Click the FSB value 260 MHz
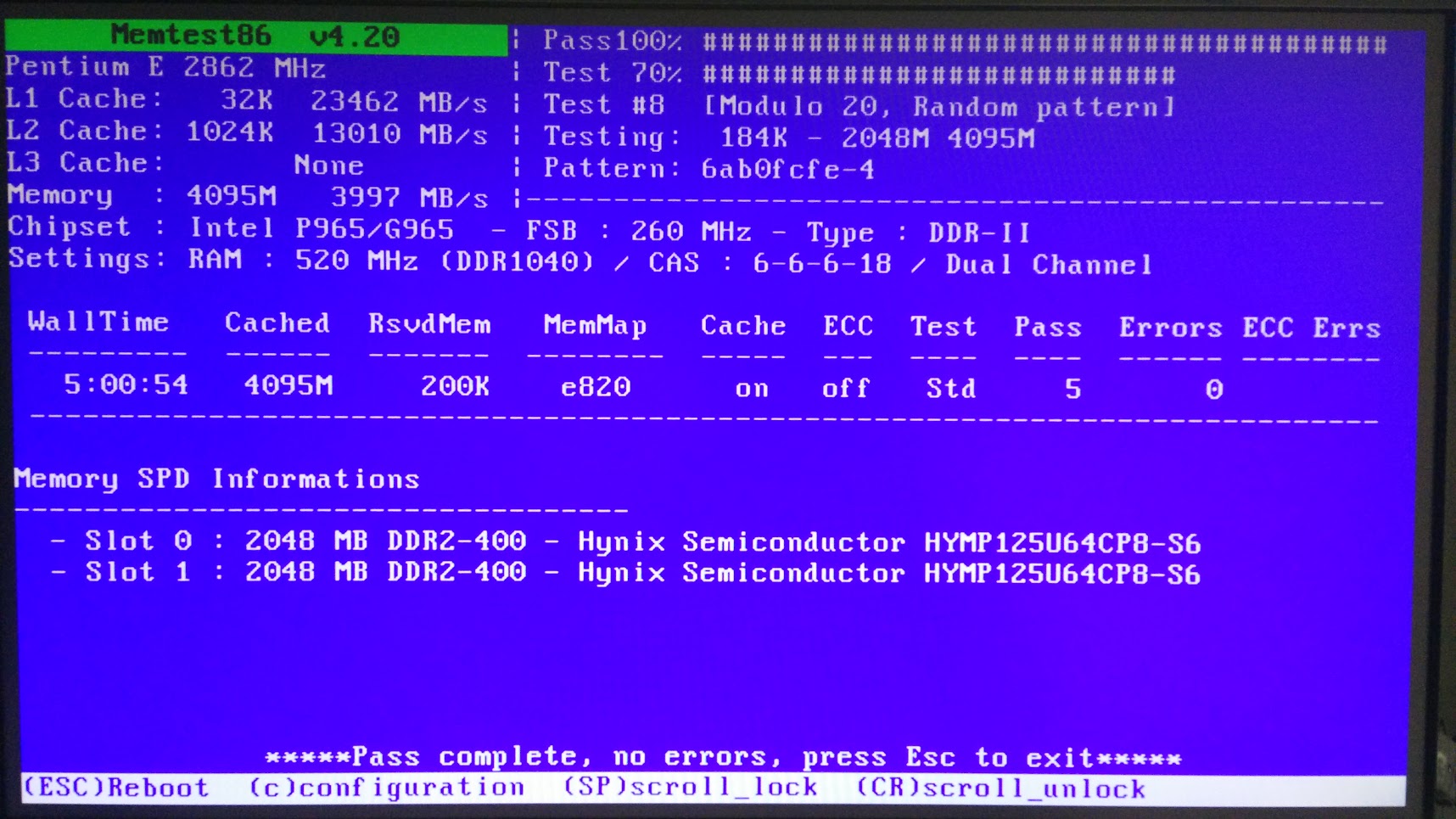 (691, 231)
